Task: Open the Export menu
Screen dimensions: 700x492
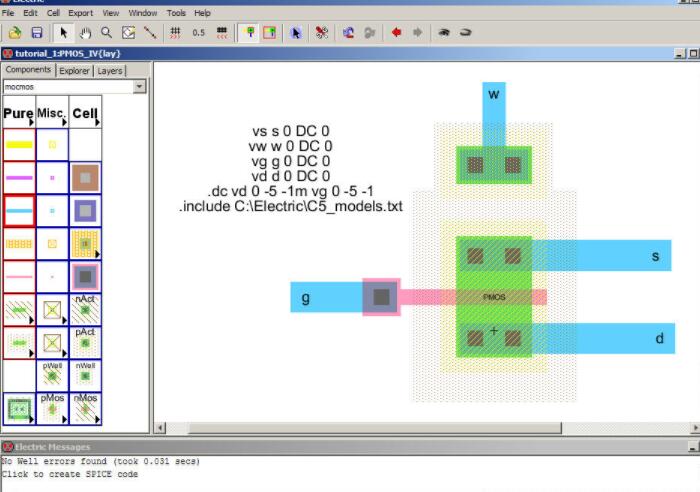Action: [x=81, y=13]
